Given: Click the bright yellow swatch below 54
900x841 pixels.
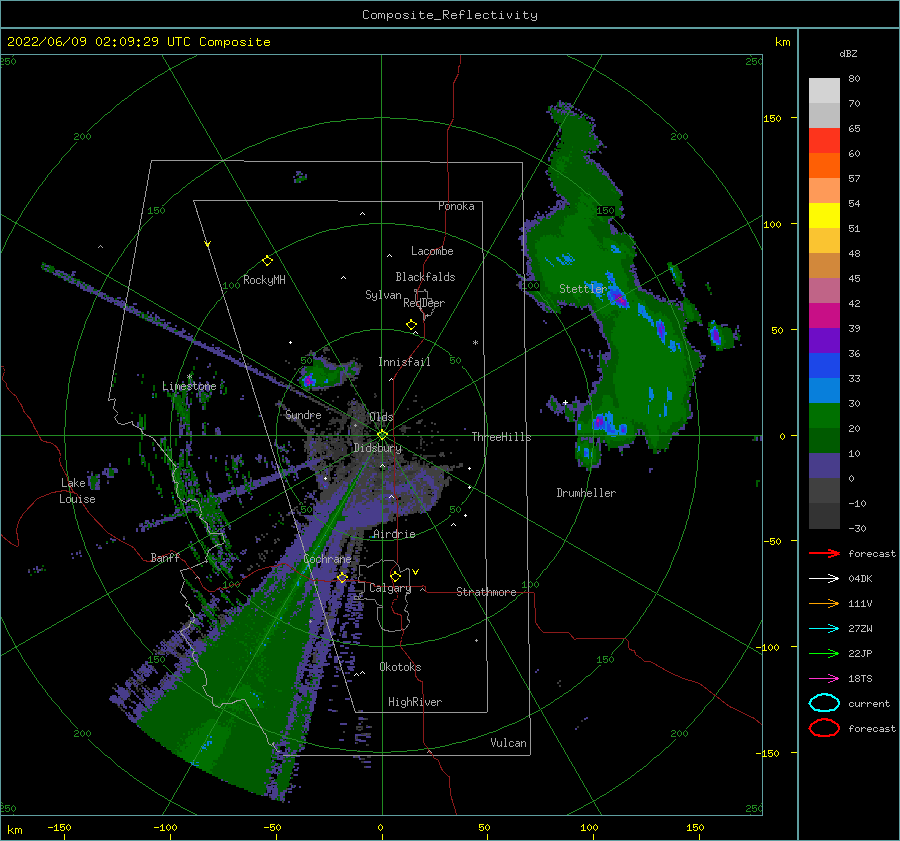Looking at the screenshot, I should pos(824,215).
